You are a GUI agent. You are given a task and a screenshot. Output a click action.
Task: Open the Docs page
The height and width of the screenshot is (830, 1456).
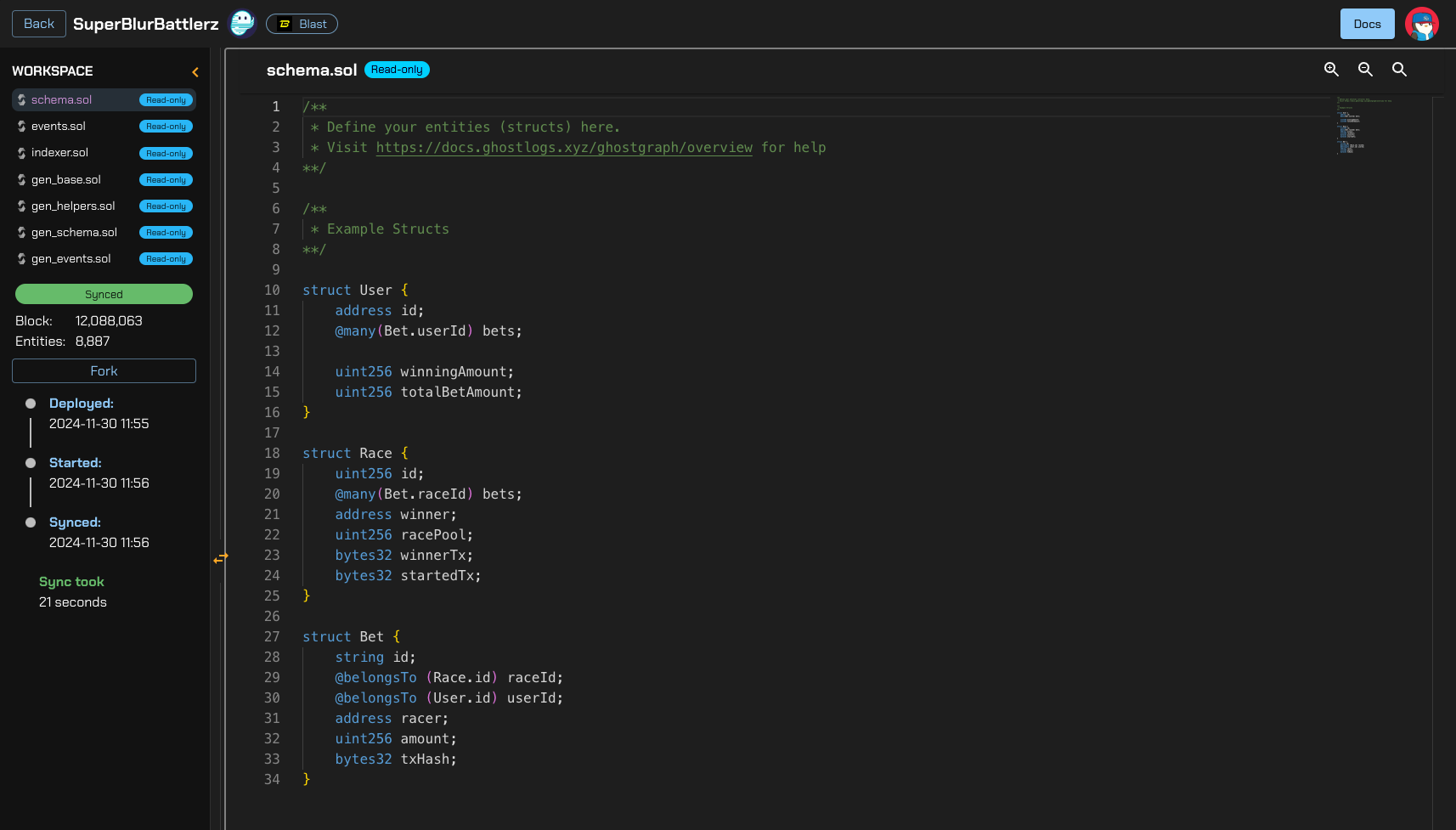pos(1367,24)
